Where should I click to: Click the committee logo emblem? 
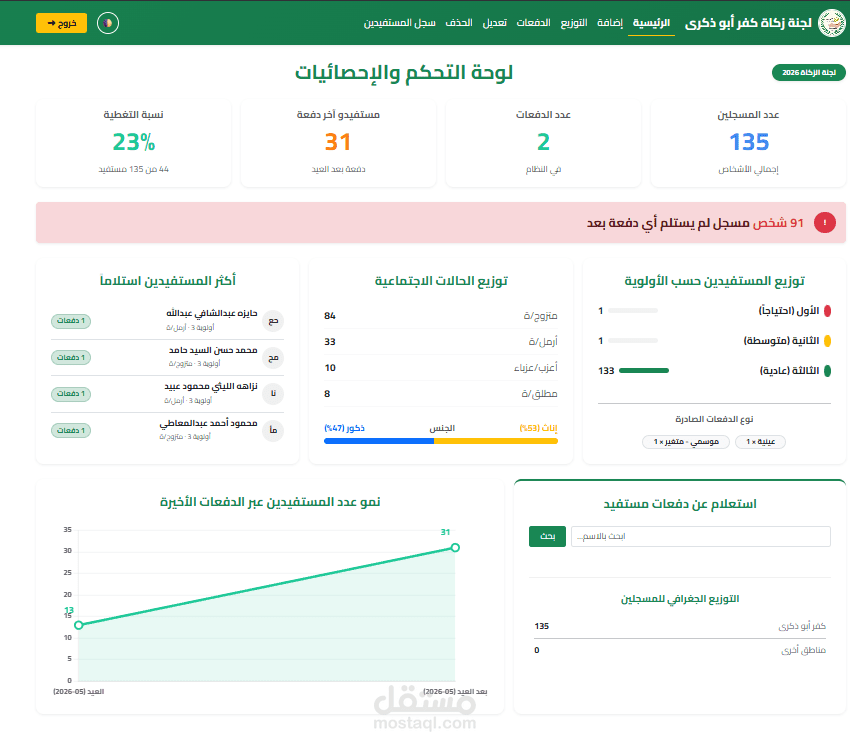(x=831, y=23)
